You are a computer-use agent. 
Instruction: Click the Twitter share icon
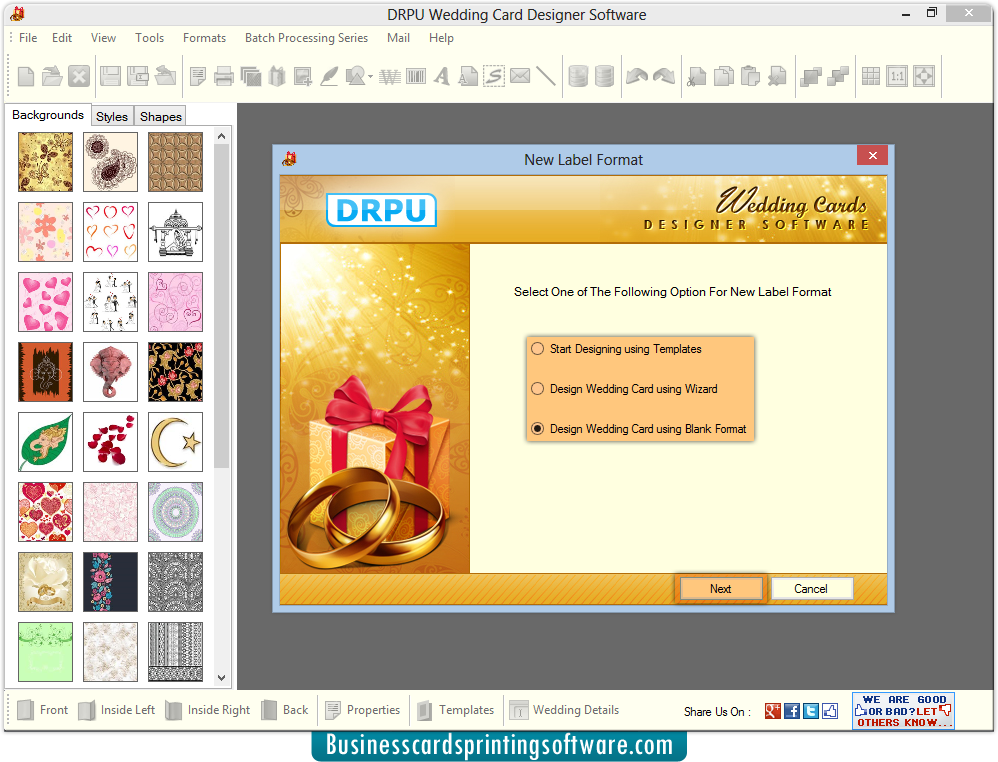[x=811, y=711]
